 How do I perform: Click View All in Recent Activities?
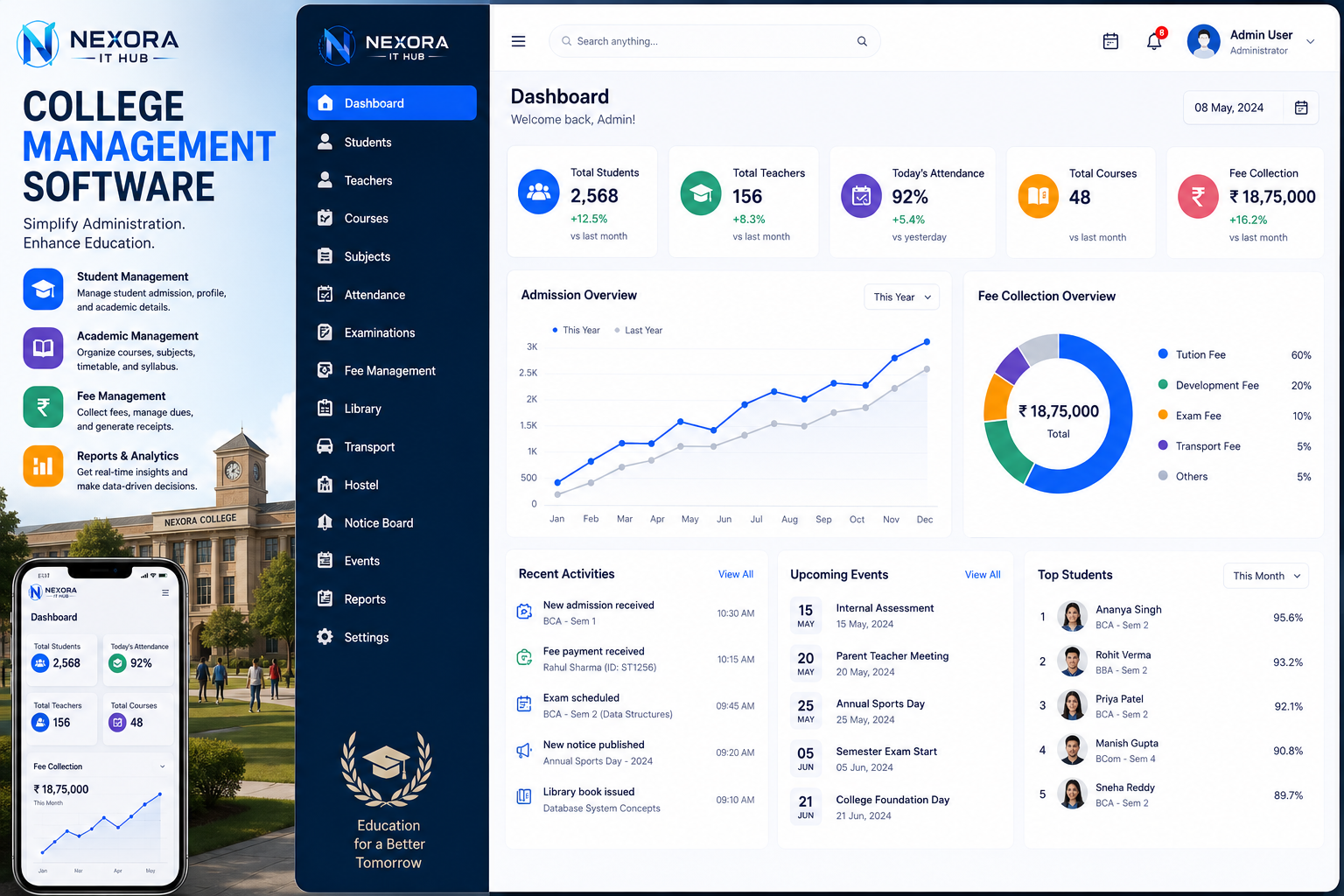(736, 575)
